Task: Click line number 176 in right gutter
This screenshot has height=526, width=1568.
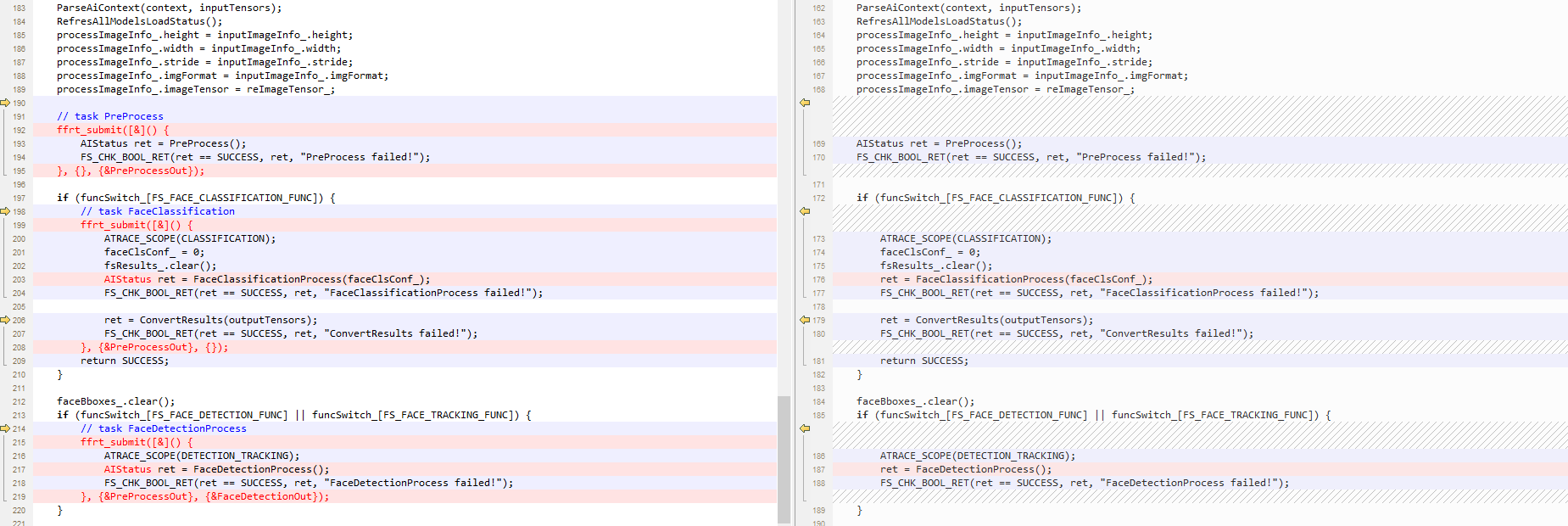Action: (x=818, y=279)
